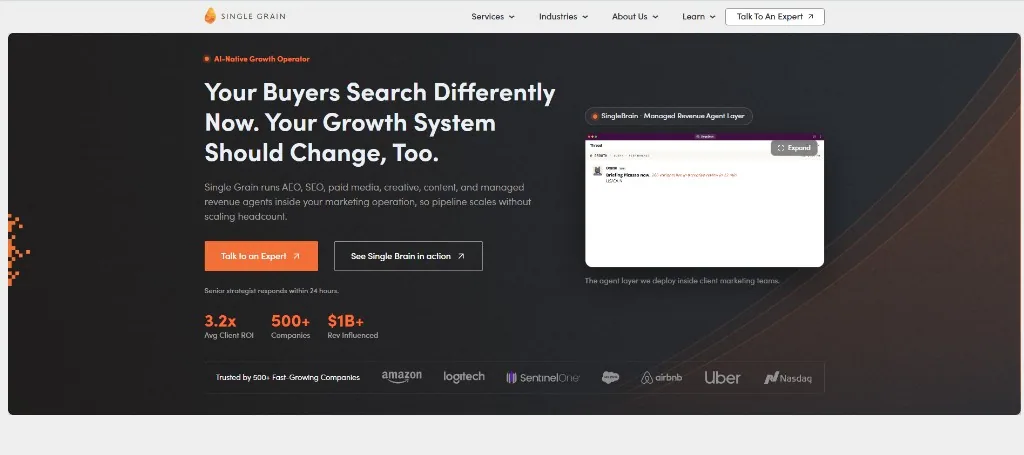Click the SingleBrain demo video thumbnail
1024x455 pixels.
click(704, 200)
